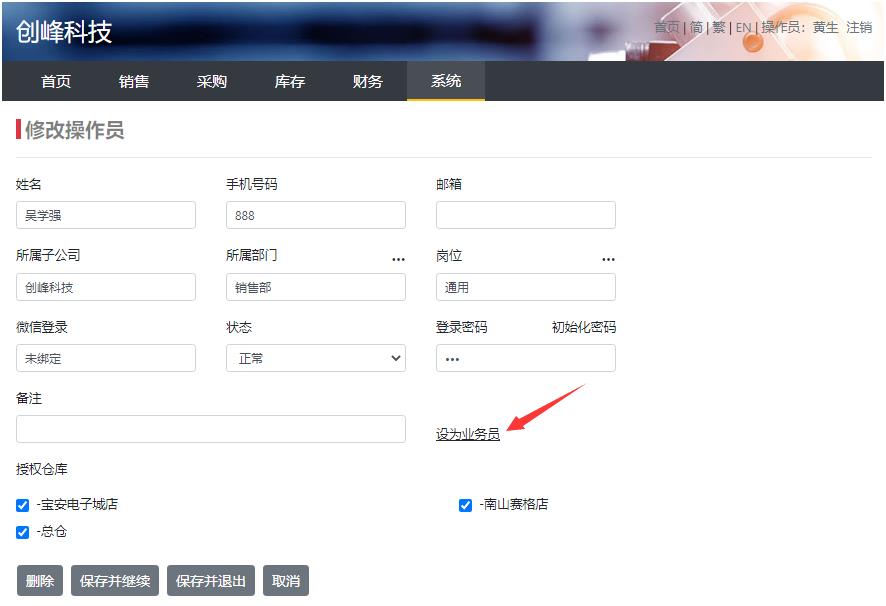Uncheck the 宝安电子城店 warehouse checkbox
This screenshot has width=886, height=606.
[x=23, y=505]
